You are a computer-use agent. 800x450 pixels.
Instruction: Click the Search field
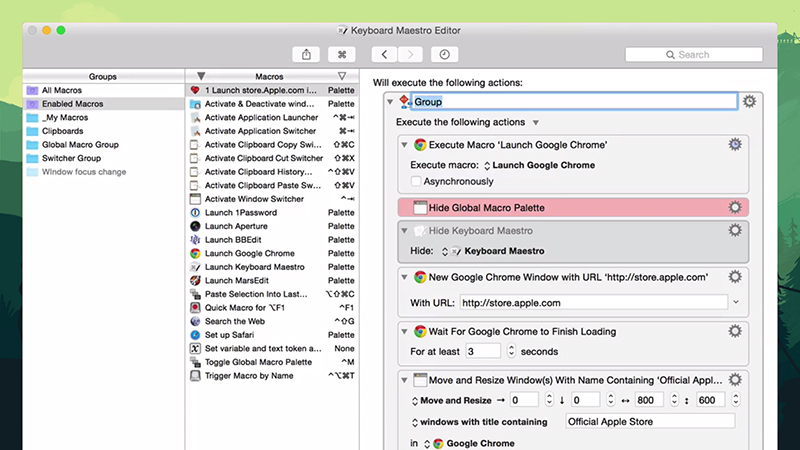[694, 55]
